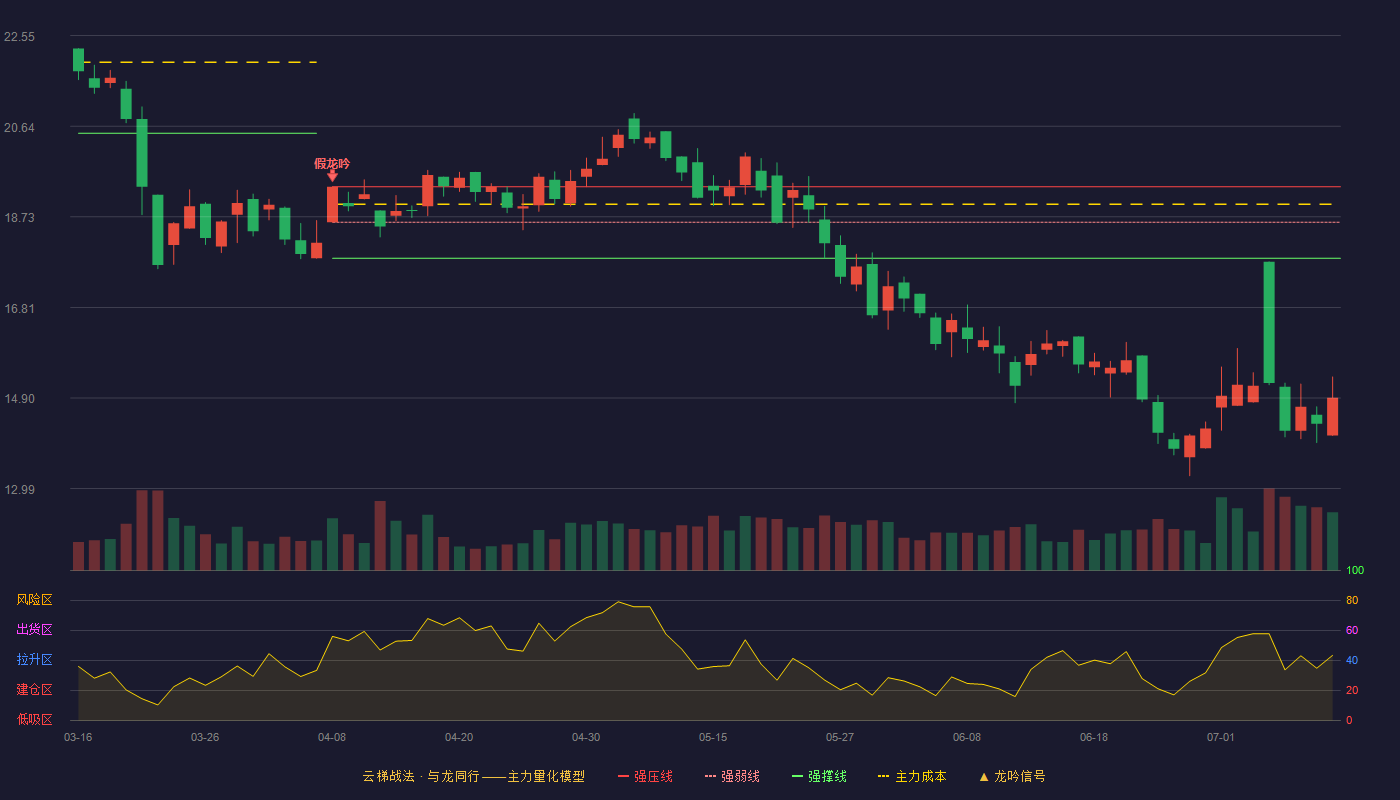Viewport: 1400px width, 800px height.
Task: Toggle the 主力成本 legend entry
Action: point(911,776)
